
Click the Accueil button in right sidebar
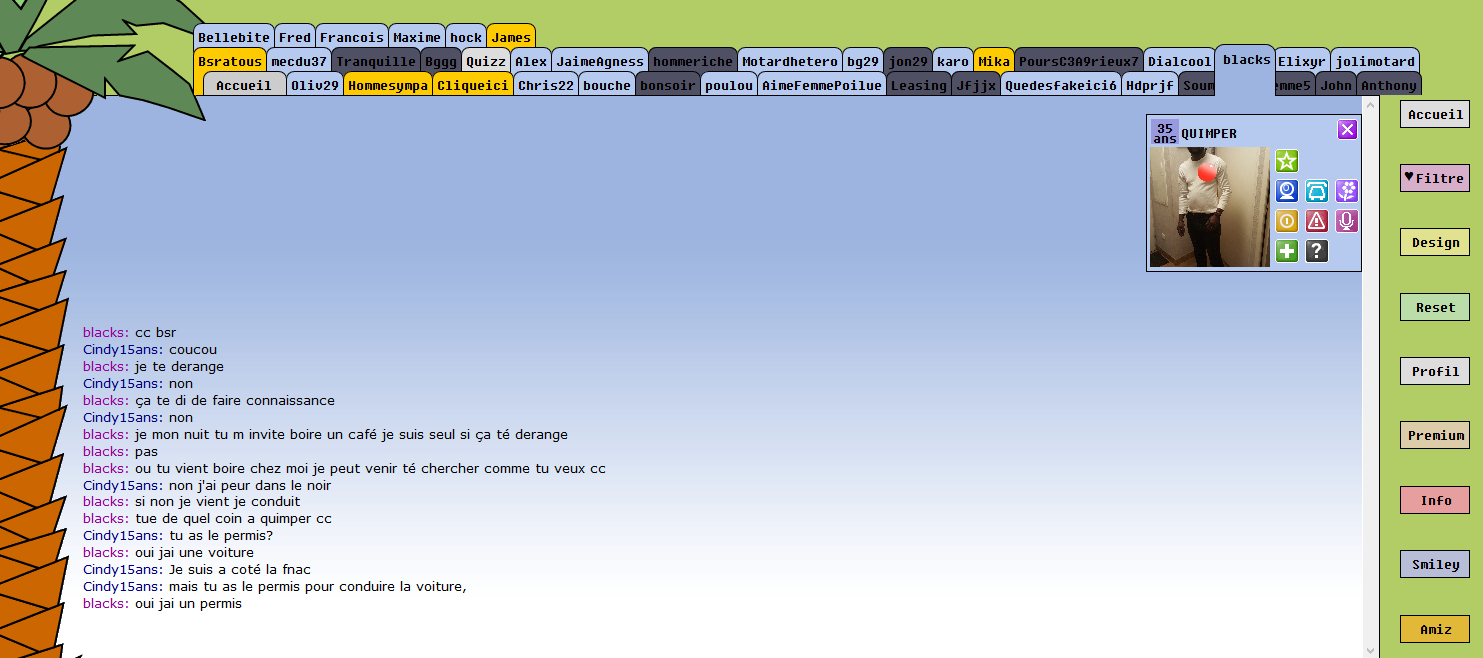point(1435,114)
